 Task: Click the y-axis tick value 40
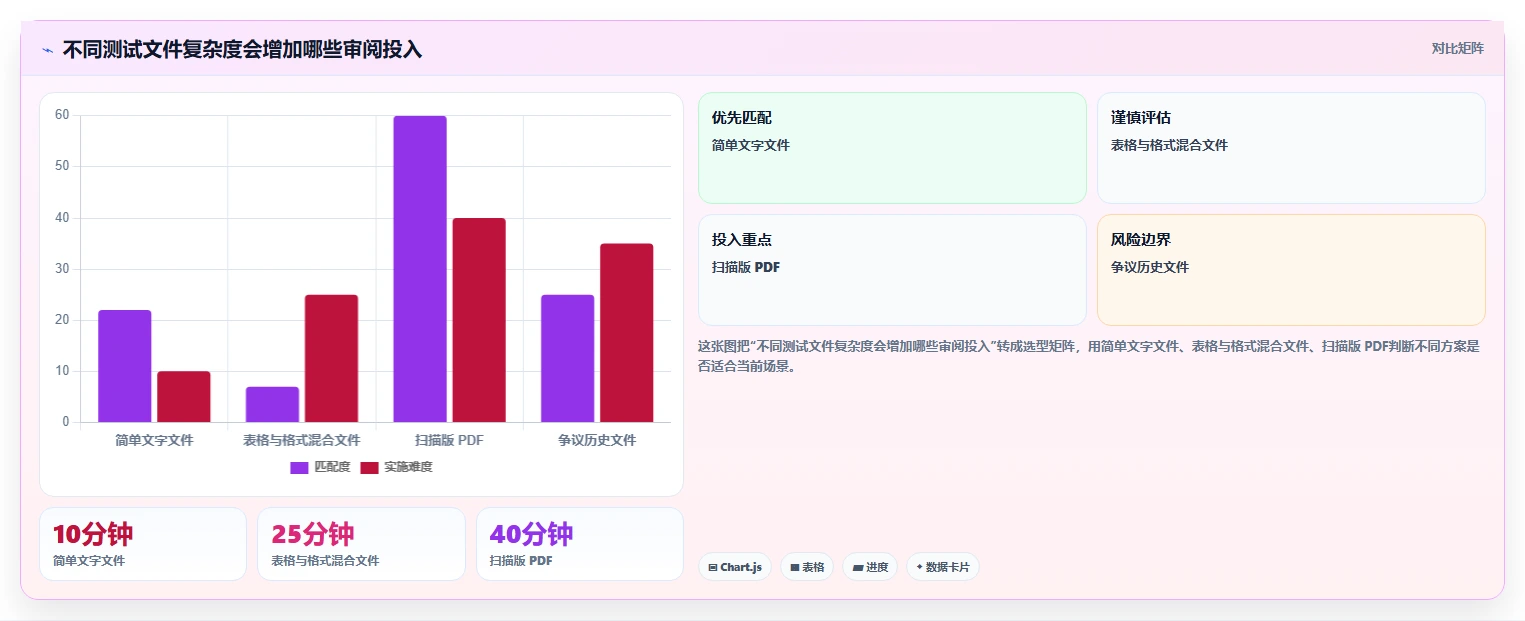[x=62, y=217]
